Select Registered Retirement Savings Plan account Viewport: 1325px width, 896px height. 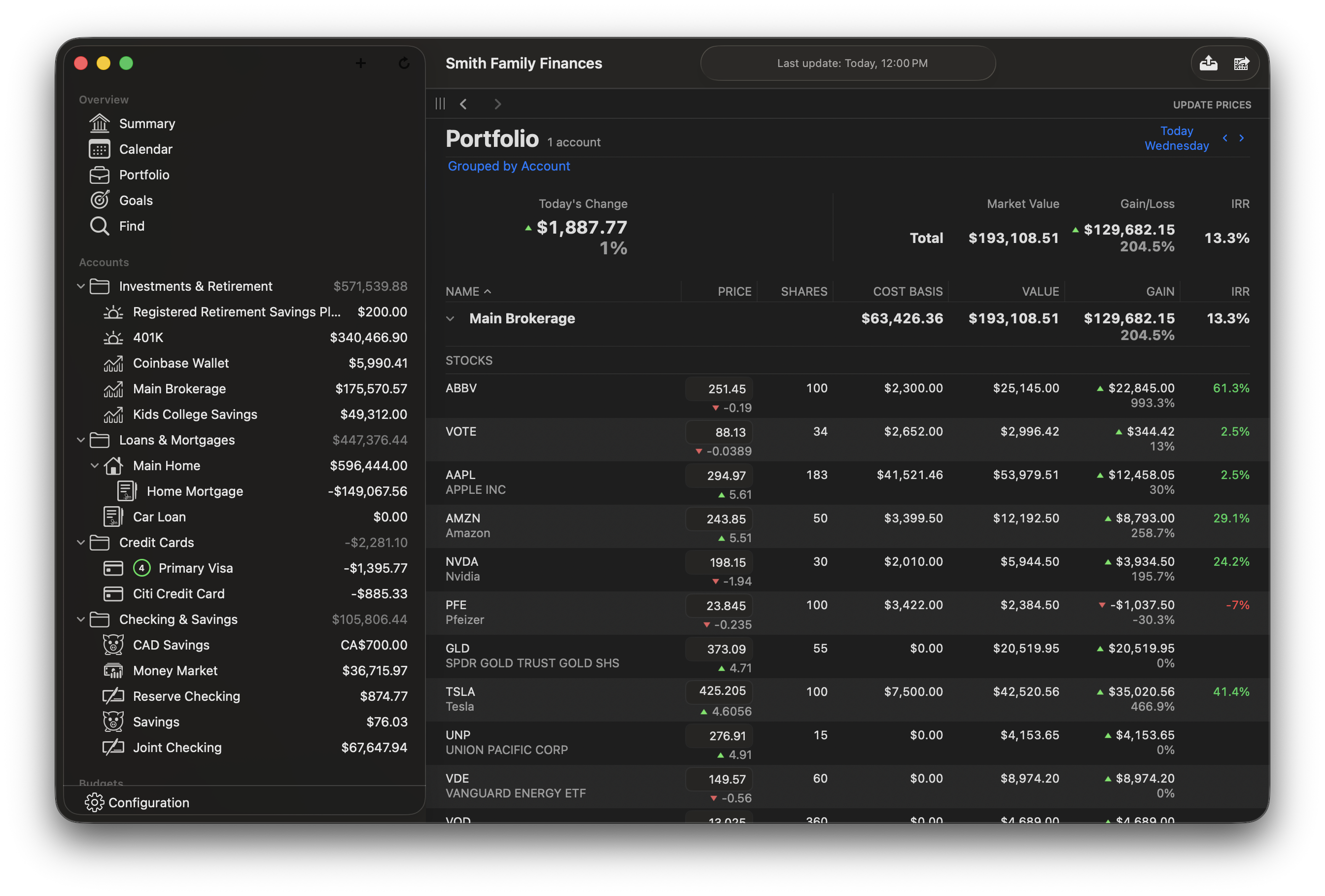244,312
